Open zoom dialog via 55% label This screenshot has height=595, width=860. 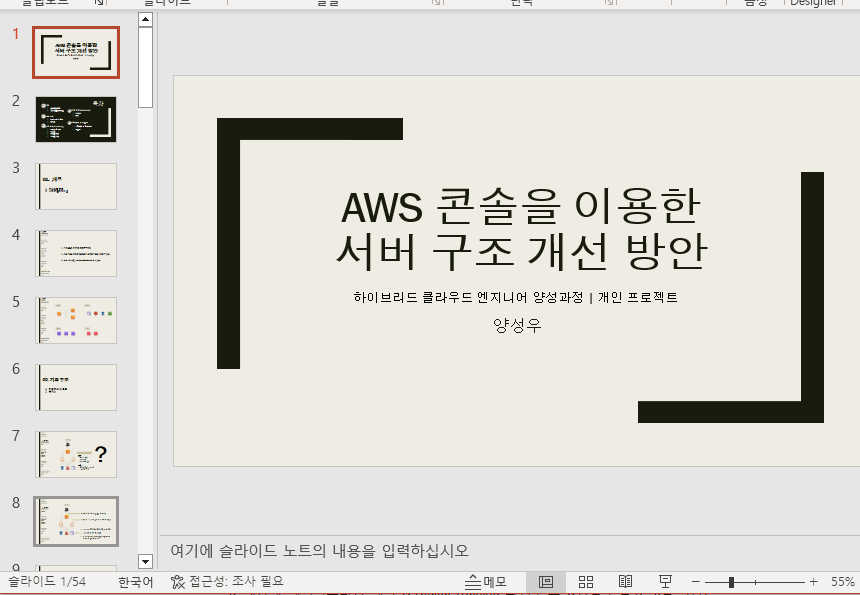pyautogui.click(x=842, y=582)
